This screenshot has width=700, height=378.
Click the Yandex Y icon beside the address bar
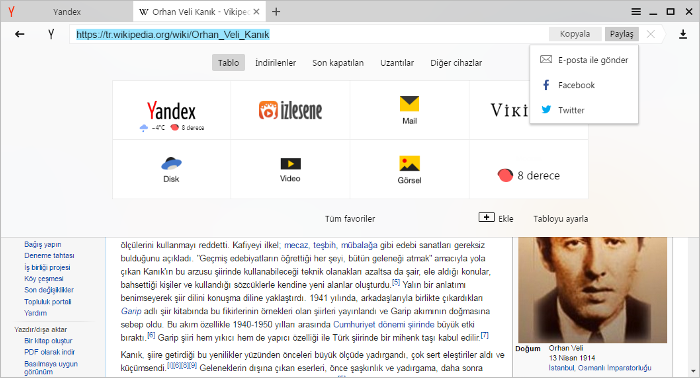pos(51,34)
